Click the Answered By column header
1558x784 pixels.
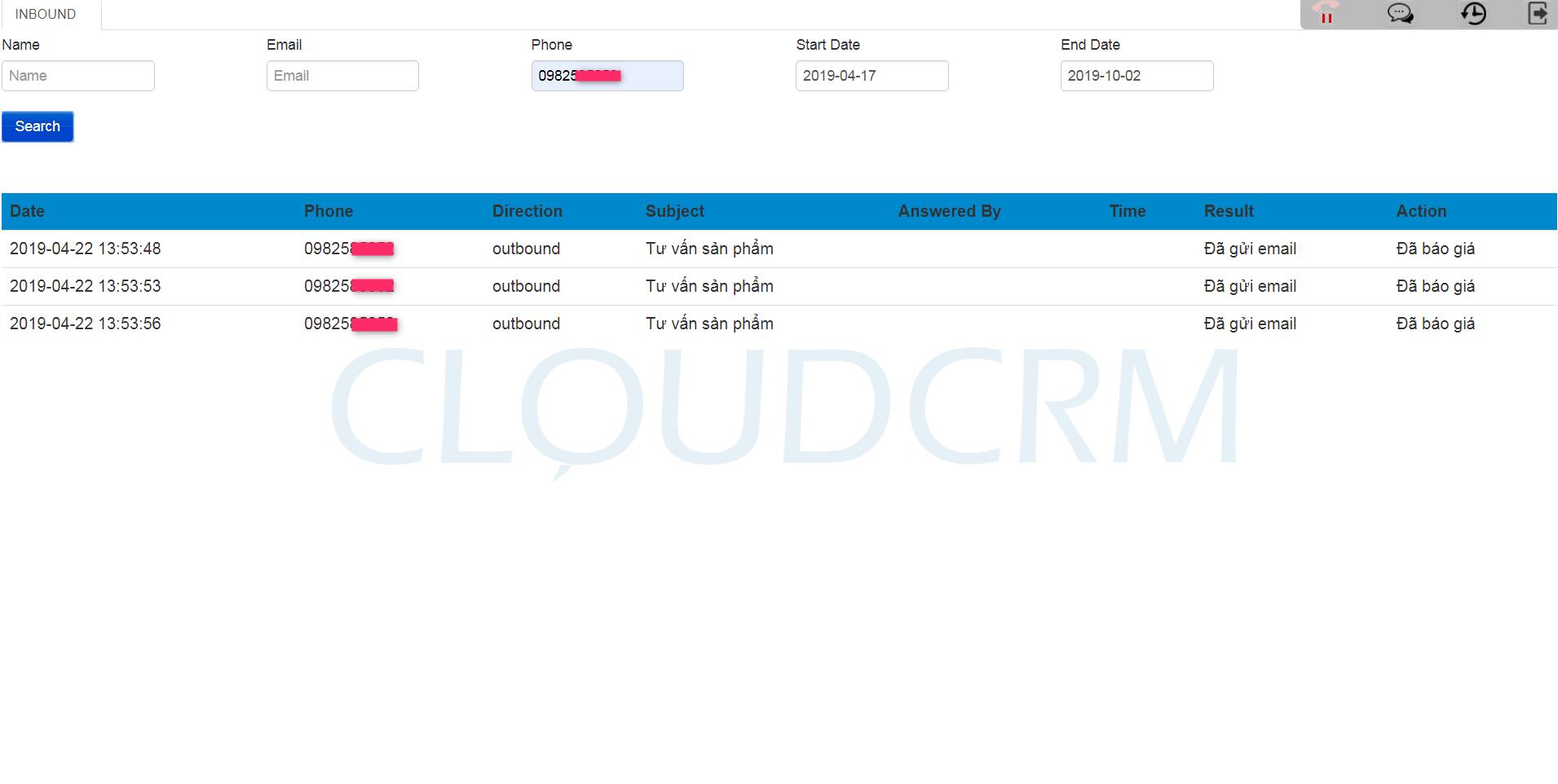(949, 211)
